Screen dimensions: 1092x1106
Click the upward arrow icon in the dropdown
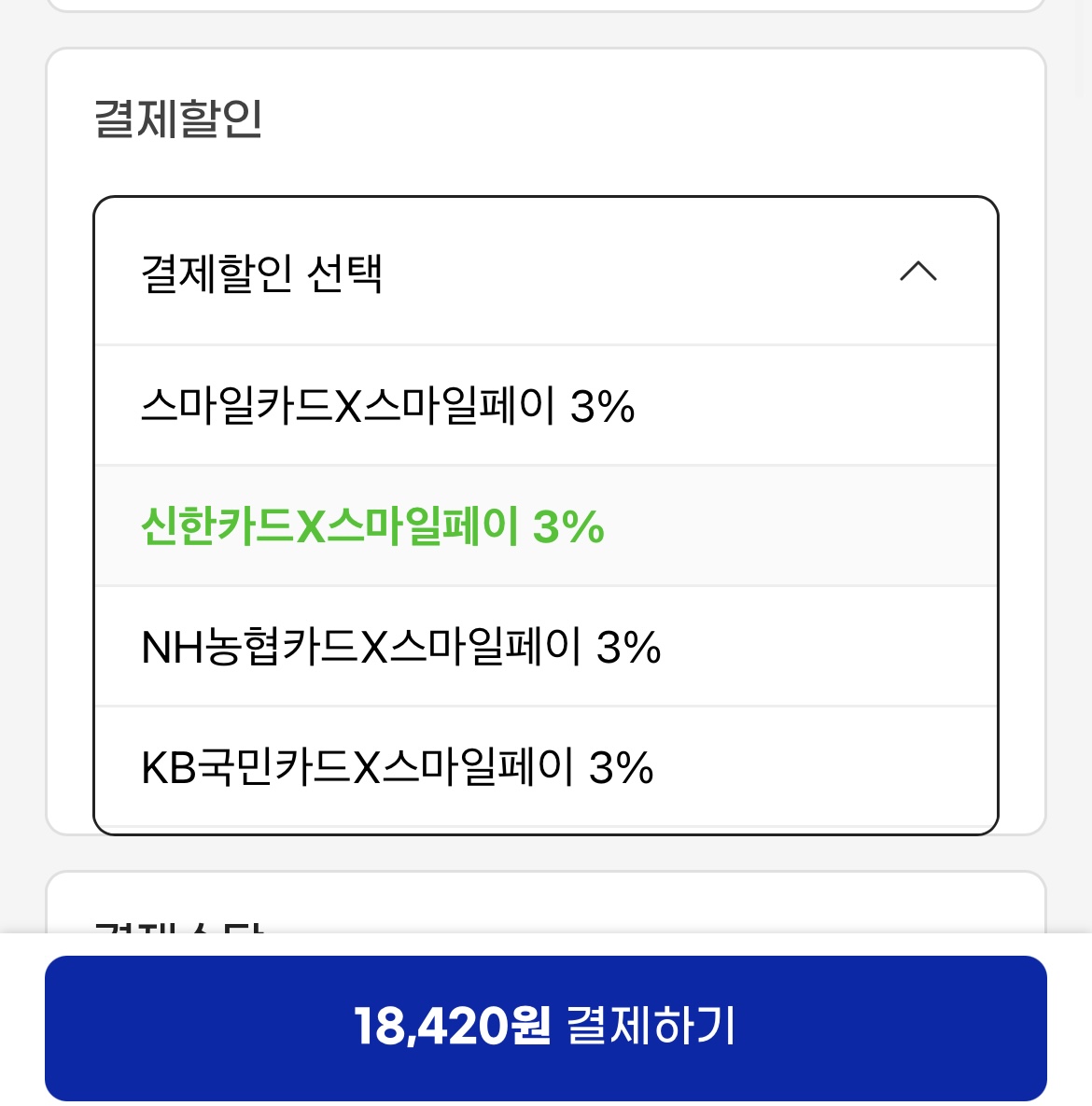click(917, 272)
